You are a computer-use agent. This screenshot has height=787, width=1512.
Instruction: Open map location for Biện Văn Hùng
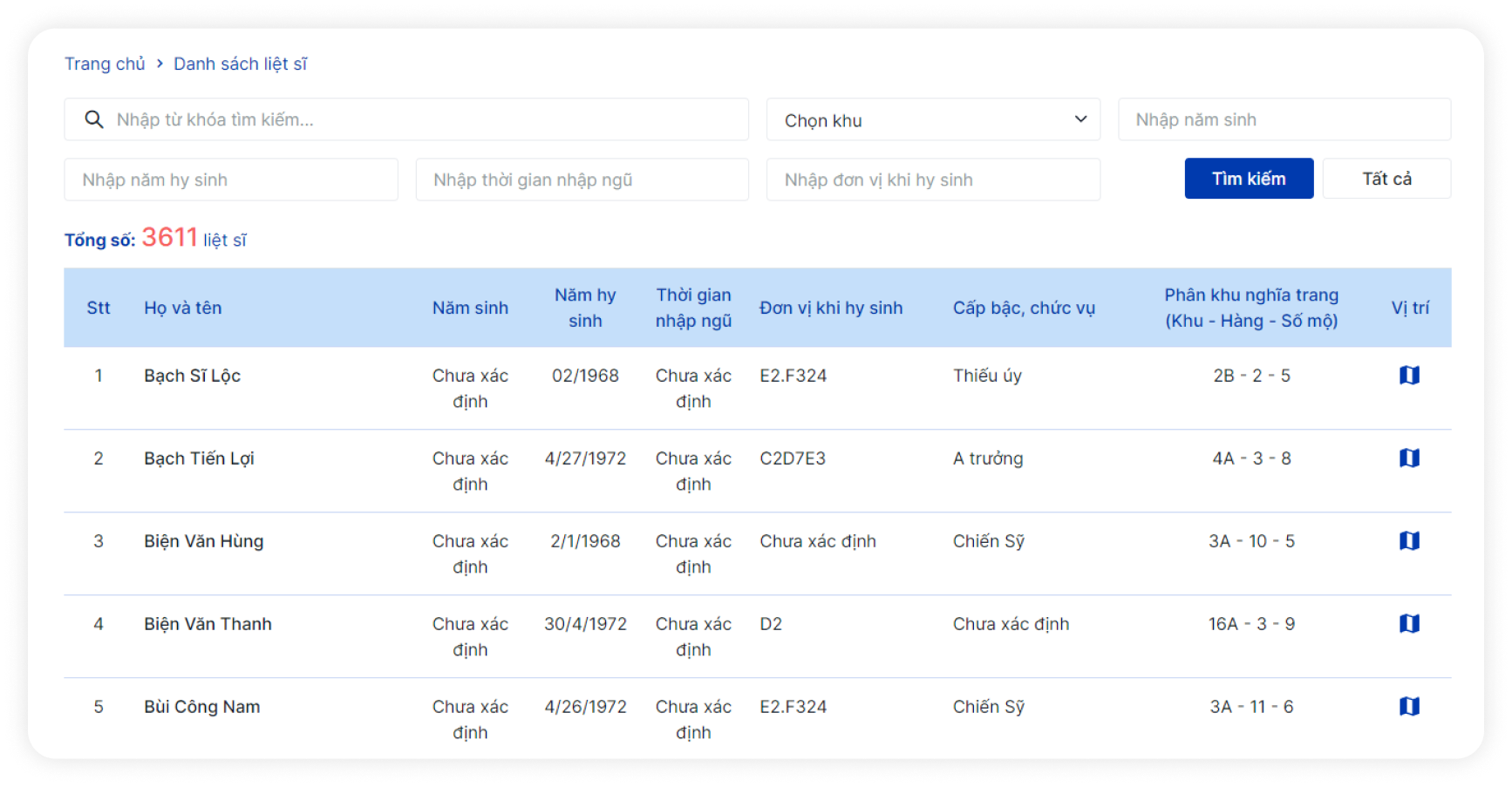pyautogui.click(x=1409, y=540)
